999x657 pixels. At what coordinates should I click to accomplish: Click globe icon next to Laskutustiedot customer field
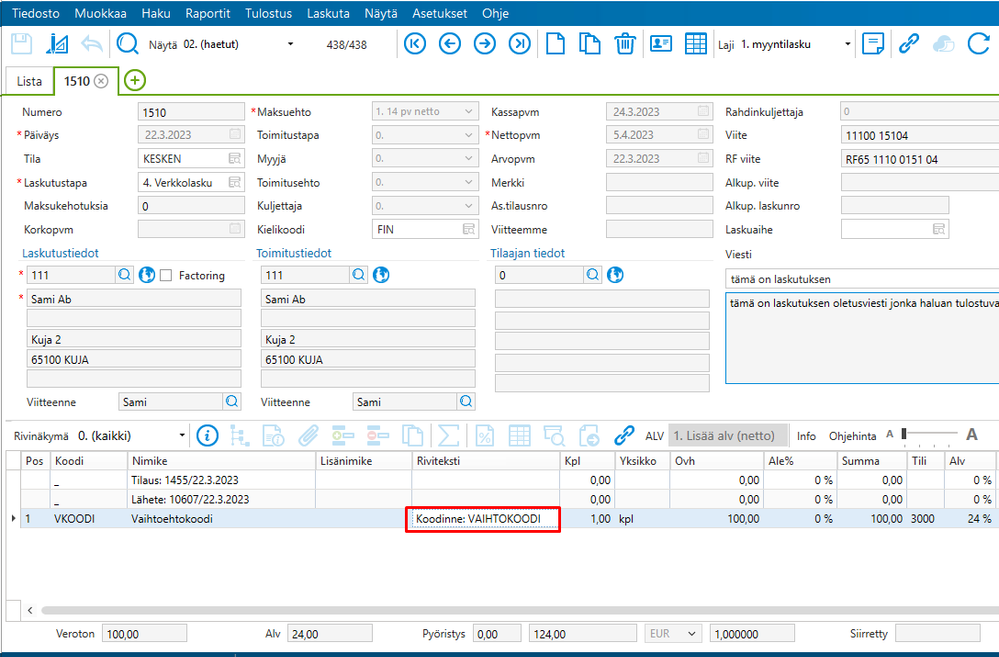coord(148,275)
